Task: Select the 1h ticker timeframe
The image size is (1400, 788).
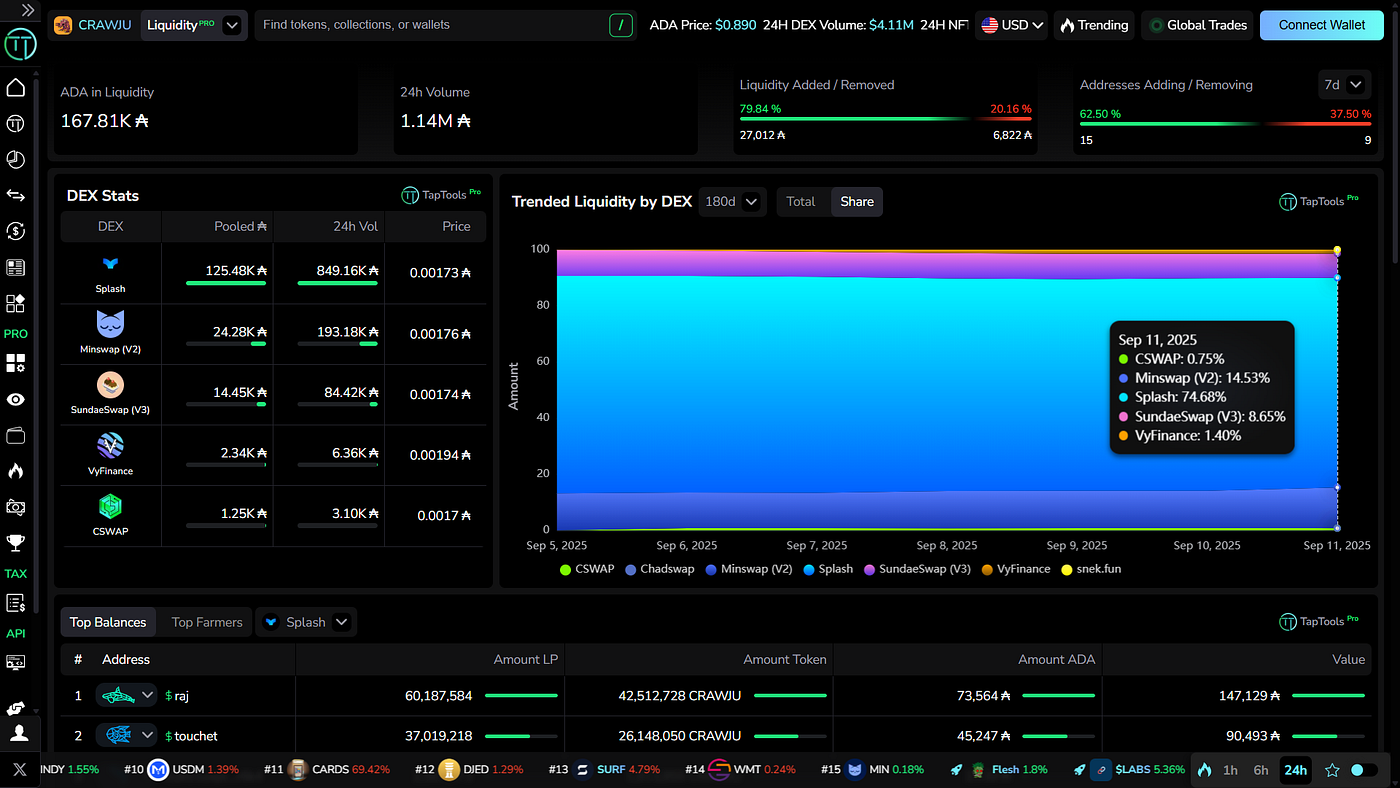Action: (x=1230, y=770)
